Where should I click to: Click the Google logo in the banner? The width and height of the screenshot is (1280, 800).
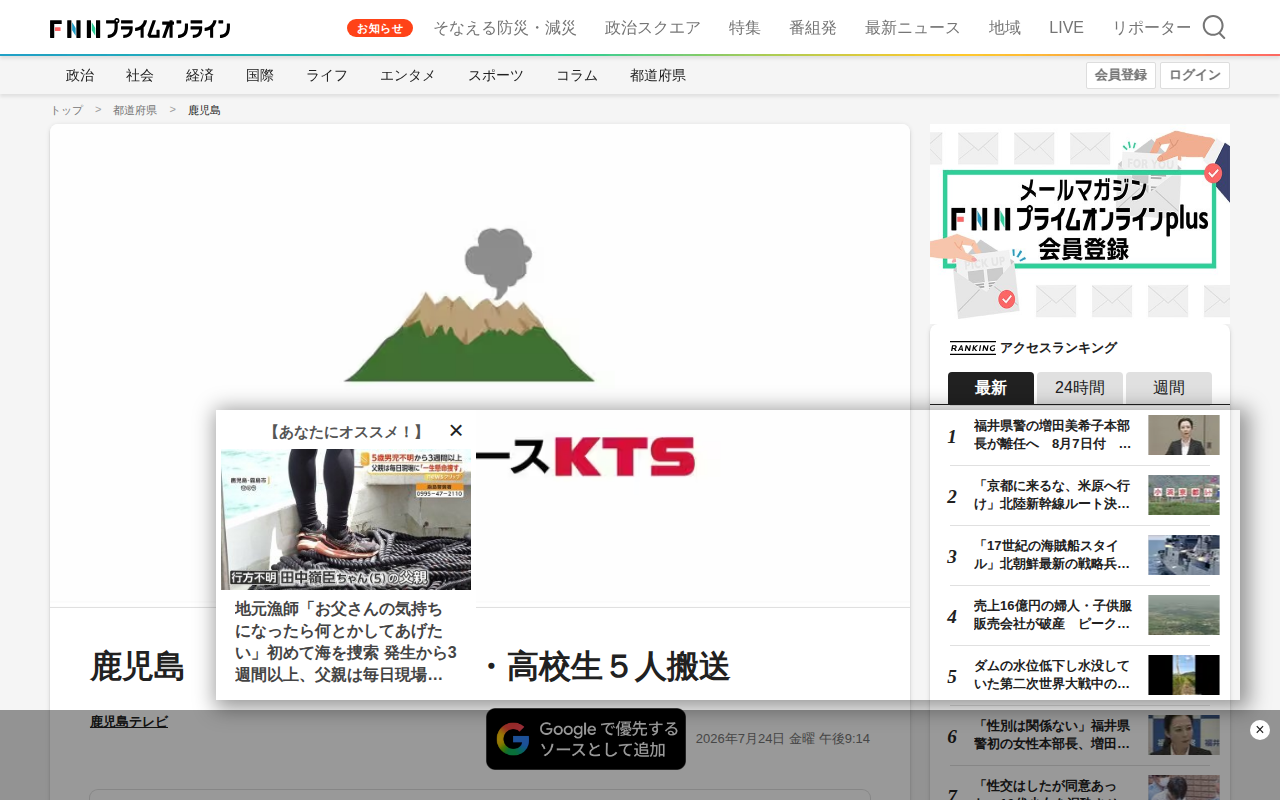tap(513, 739)
